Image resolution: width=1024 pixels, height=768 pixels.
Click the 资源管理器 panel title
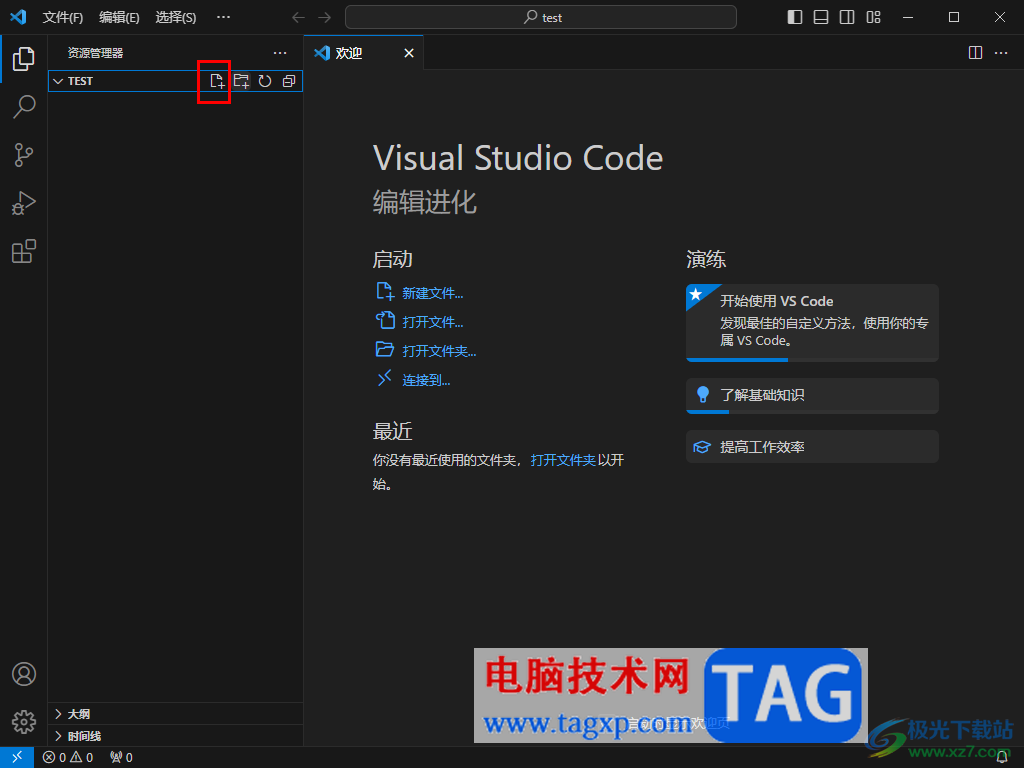pyautogui.click(x=95, y=53)
